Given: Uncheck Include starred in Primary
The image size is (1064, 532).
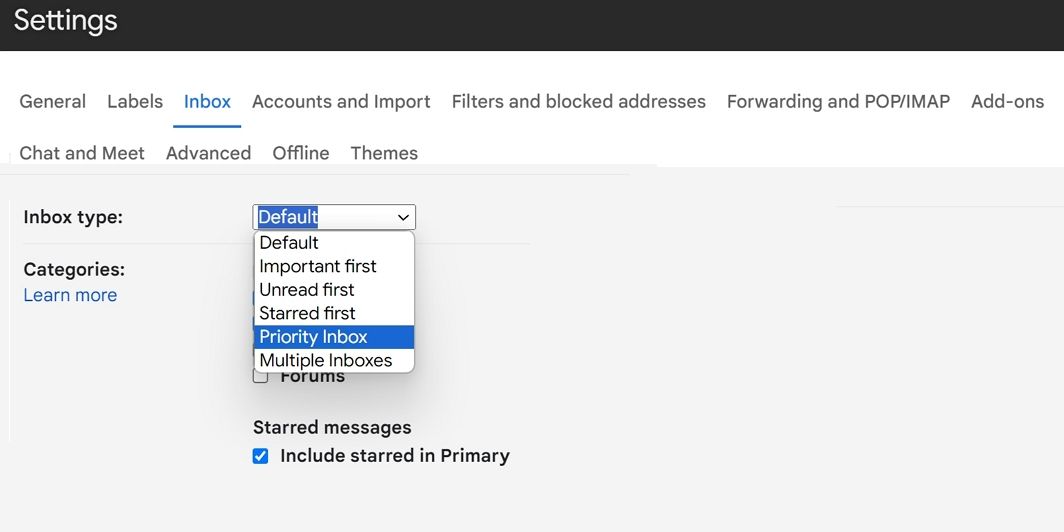Looking at the screenshot, I should (x=261, y=456).
